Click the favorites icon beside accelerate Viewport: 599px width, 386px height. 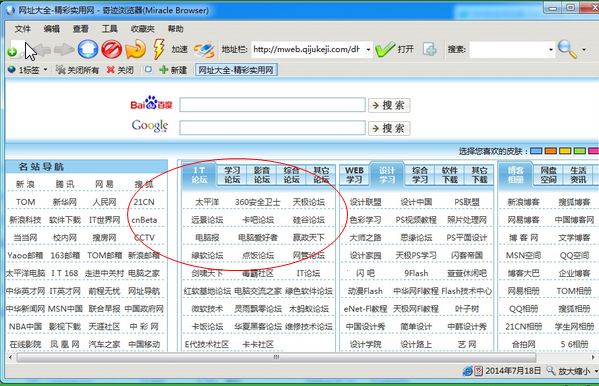click(x=204, y=50)
